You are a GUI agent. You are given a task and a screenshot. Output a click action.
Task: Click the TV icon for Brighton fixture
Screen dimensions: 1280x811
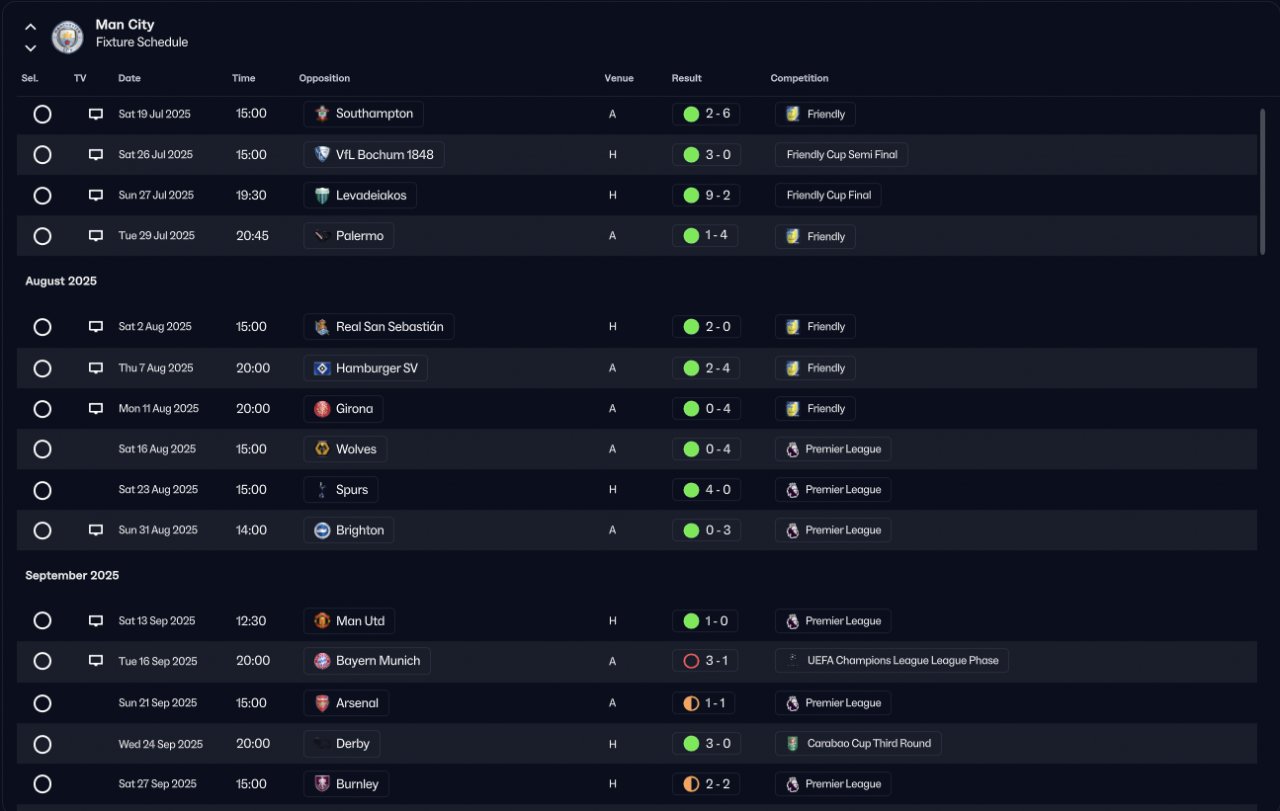click(x=96, y=530)
